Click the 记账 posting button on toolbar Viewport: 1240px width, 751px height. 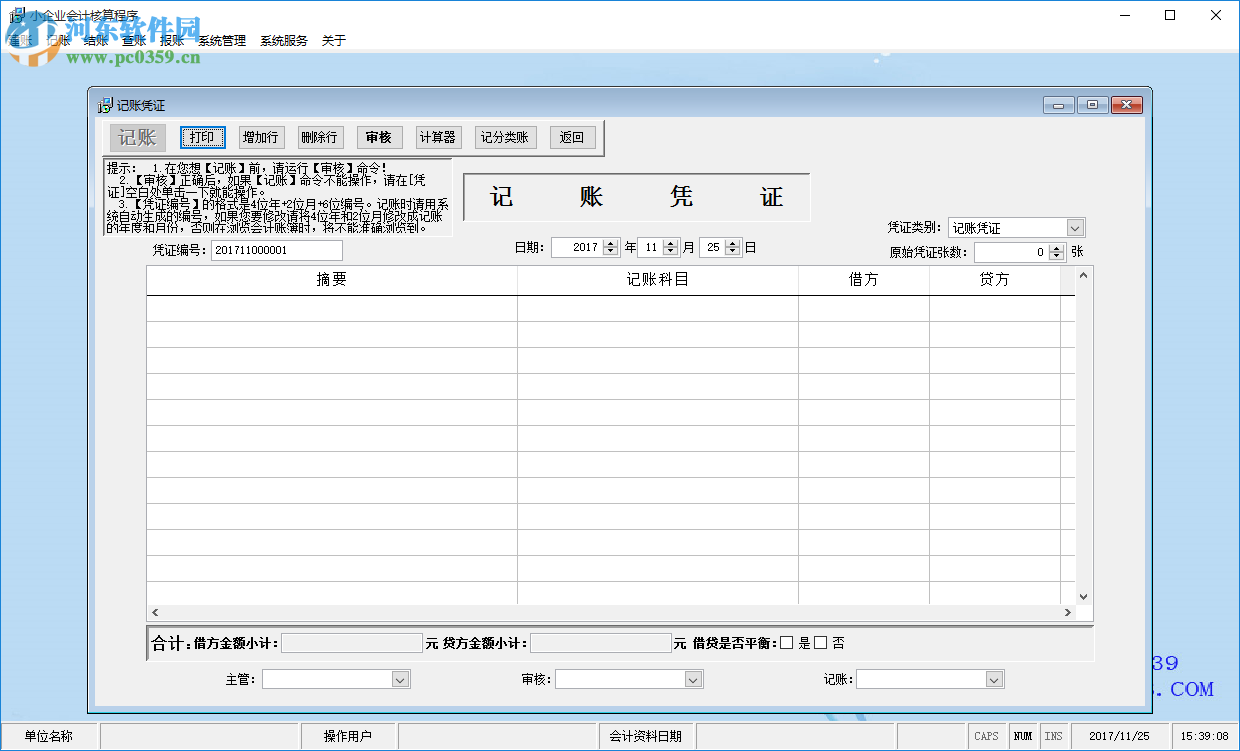137,137
